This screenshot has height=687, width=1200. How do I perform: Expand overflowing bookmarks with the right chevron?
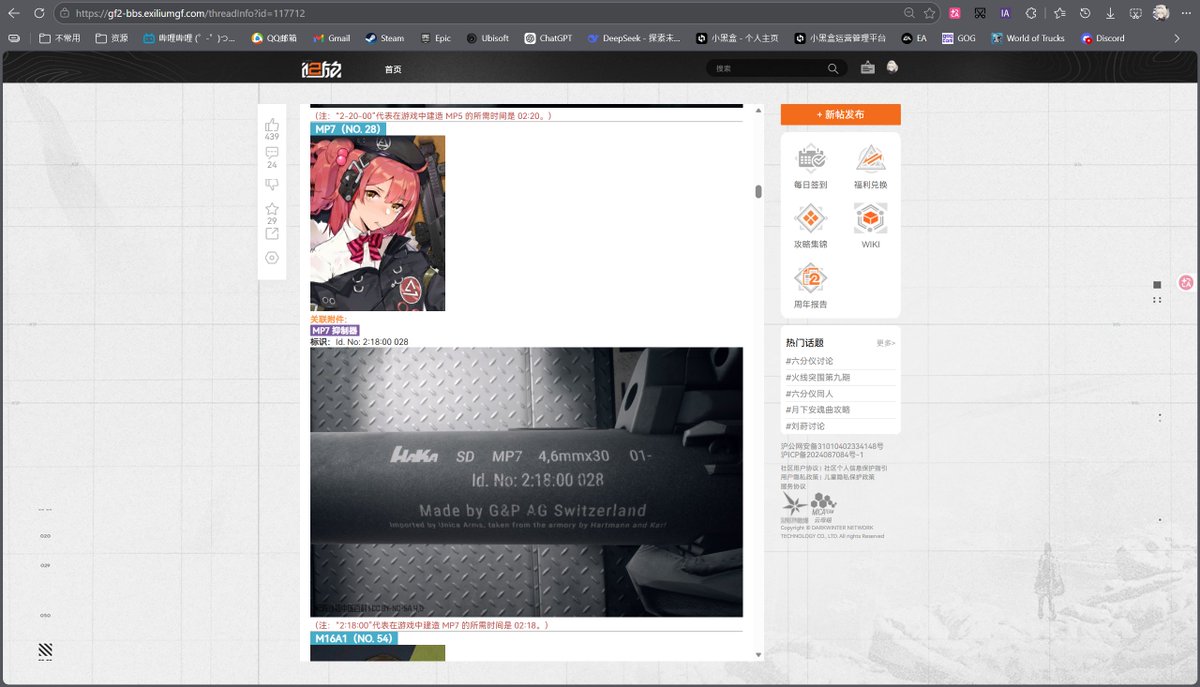pos(1178,37)
